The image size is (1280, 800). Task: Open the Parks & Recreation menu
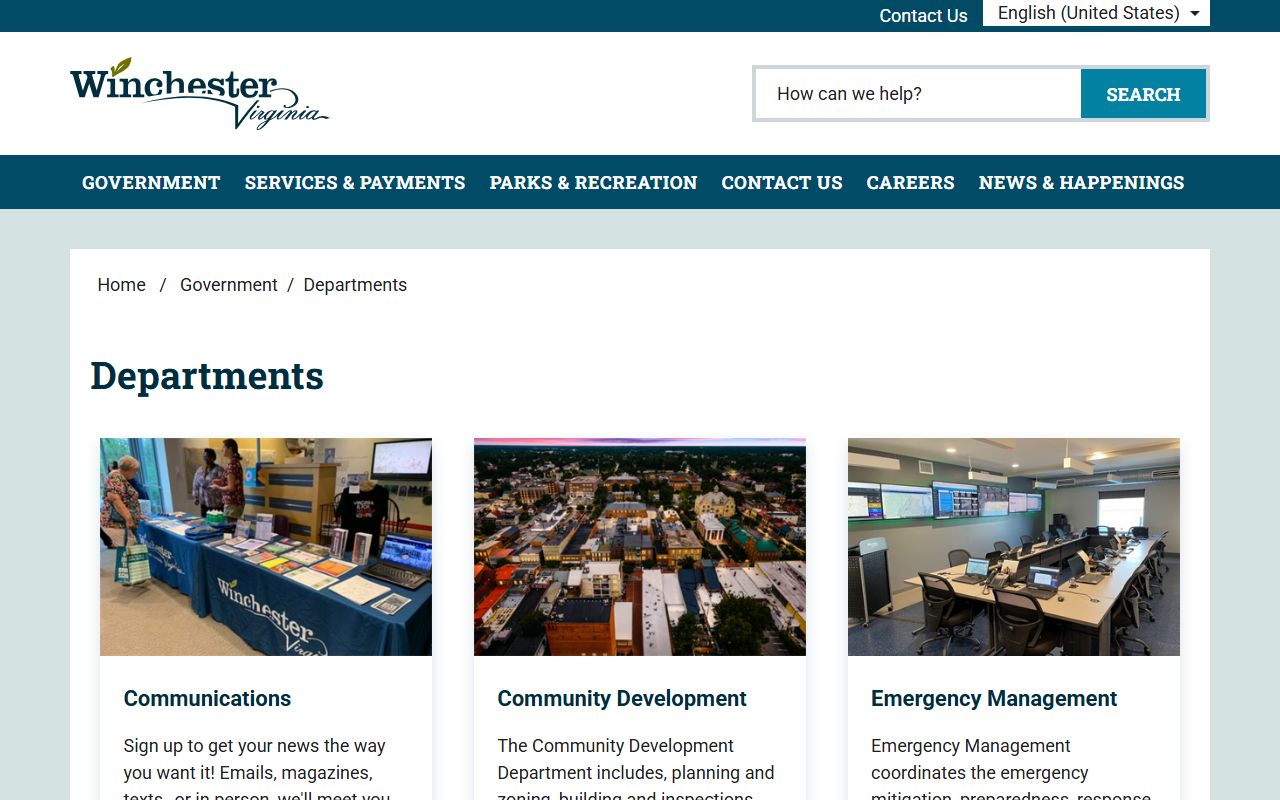(593, 182)
